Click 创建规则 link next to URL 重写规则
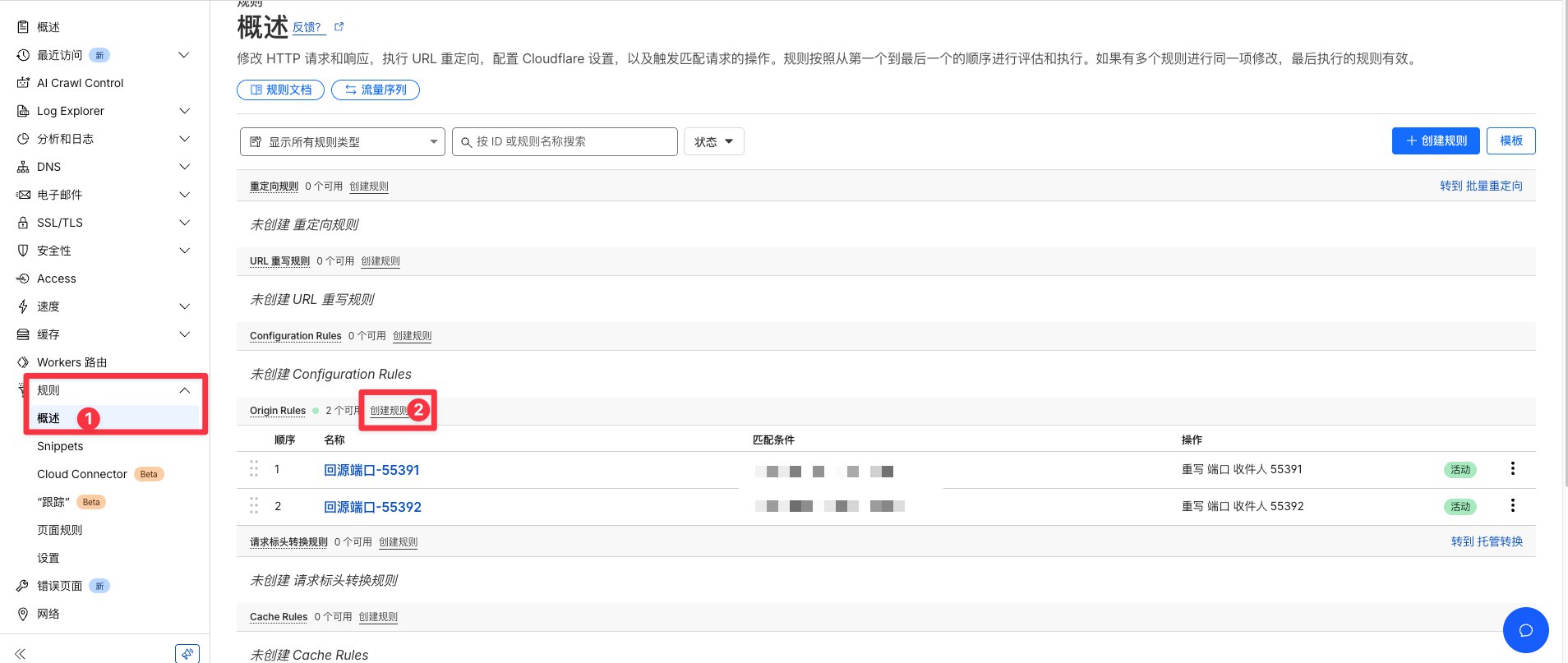 380,260
